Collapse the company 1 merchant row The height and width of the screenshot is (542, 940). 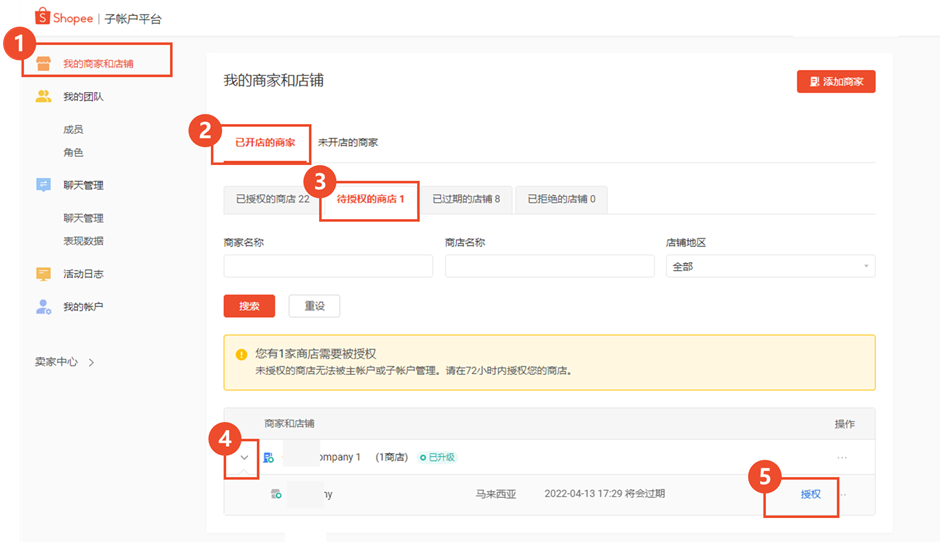pyautogui.click(x=243, y=458)
